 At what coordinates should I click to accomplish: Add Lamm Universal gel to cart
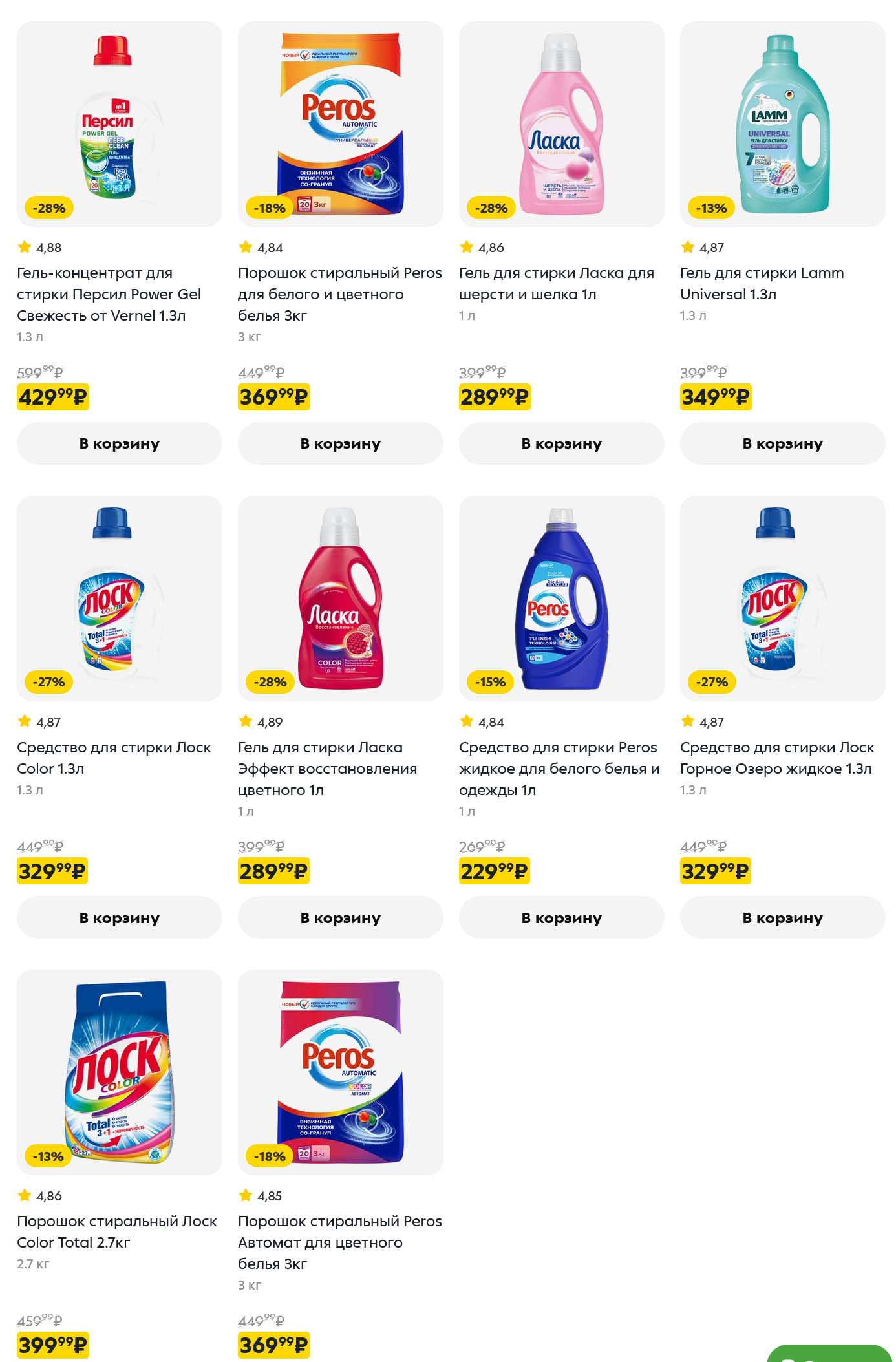click(782, 443)
